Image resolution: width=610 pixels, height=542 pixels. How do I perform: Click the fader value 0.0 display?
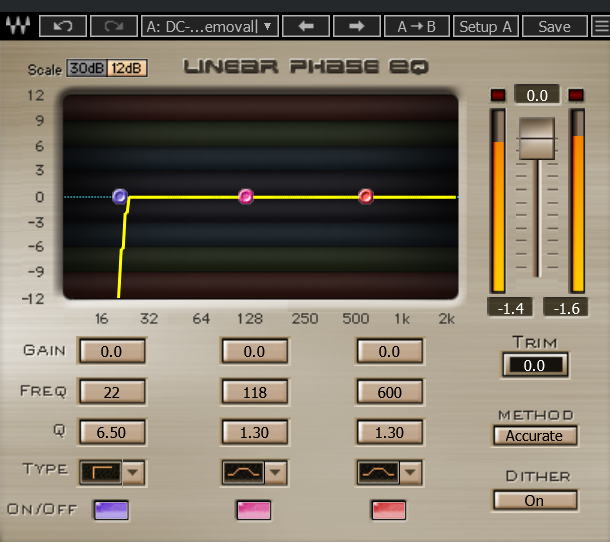click(x=537, y=95)
